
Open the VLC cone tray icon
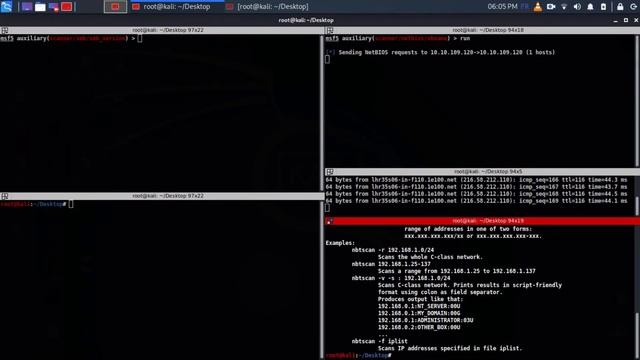[x=538, y=7]
